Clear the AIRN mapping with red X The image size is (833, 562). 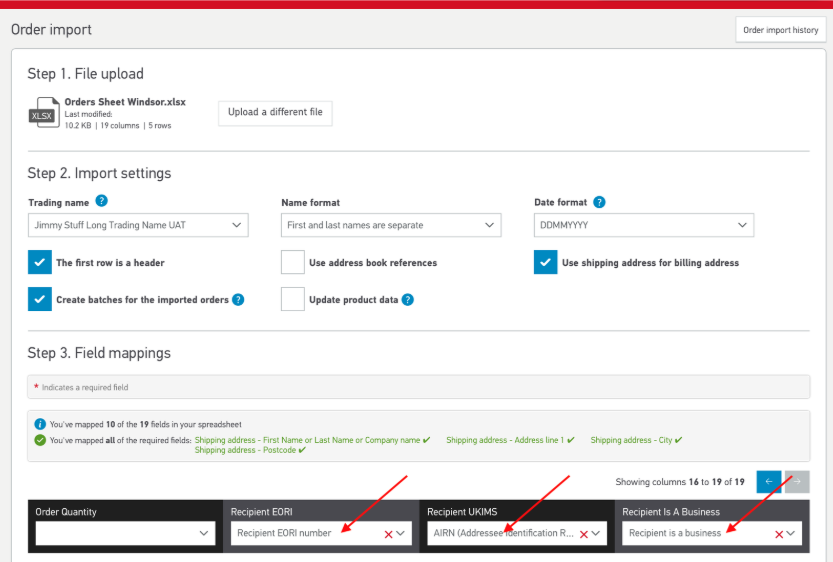584,534
